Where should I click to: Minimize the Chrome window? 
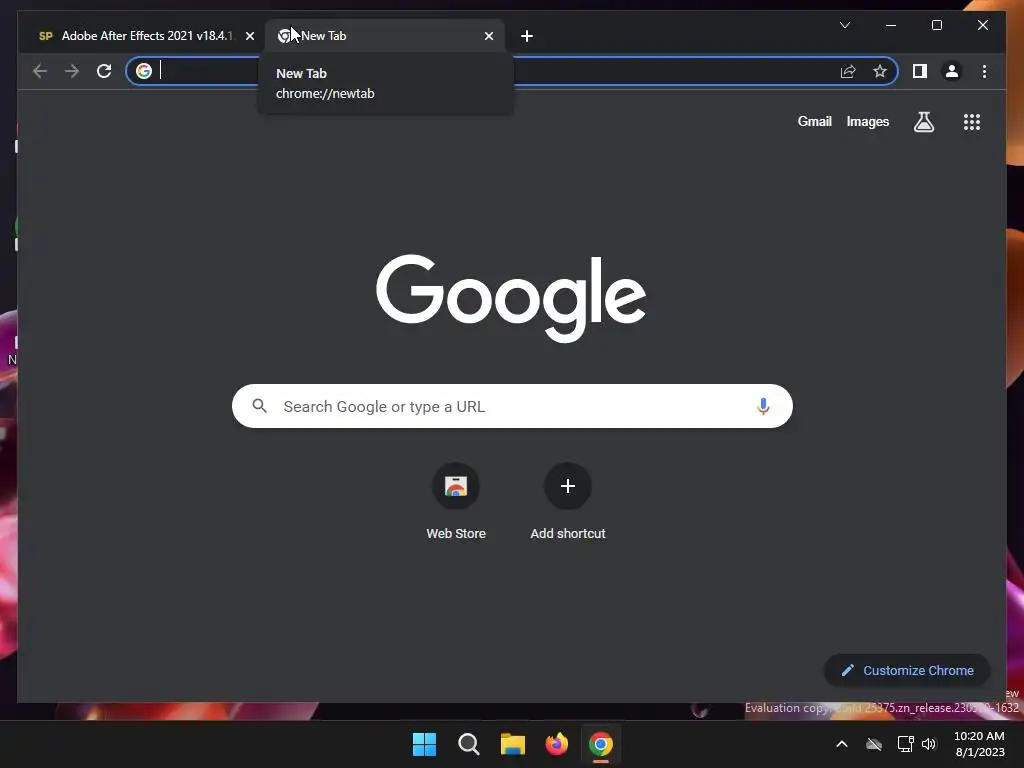tap(891, 25)
